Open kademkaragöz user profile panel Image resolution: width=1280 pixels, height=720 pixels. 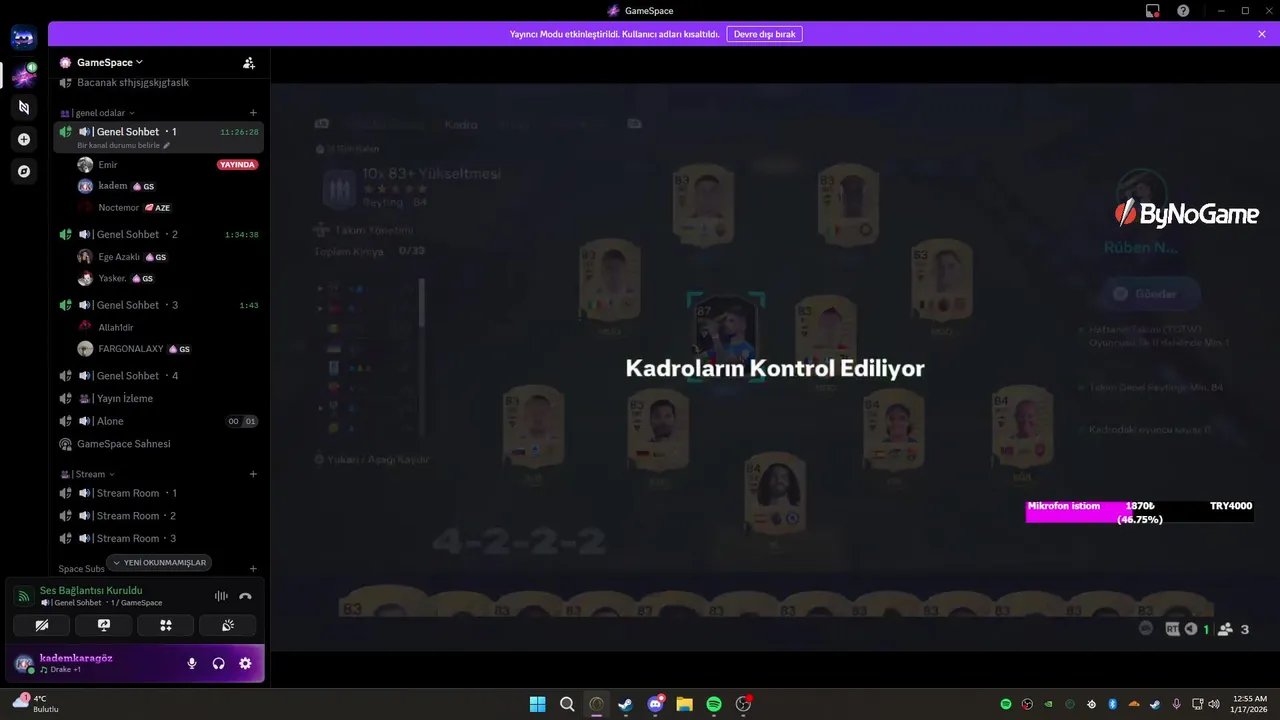(x=75, y=663)
